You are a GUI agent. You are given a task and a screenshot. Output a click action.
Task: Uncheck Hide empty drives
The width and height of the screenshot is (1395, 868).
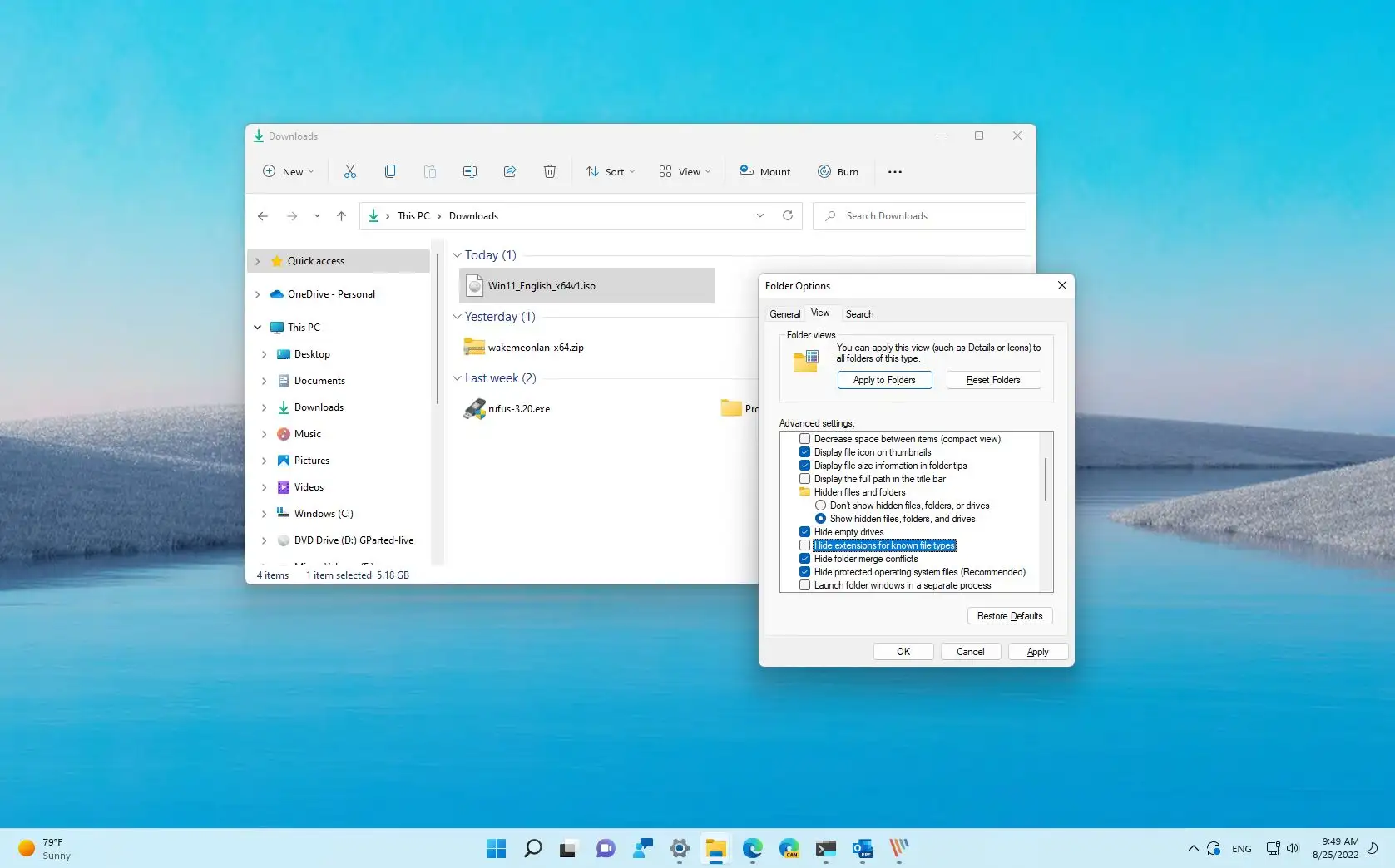tap(804, 531)
